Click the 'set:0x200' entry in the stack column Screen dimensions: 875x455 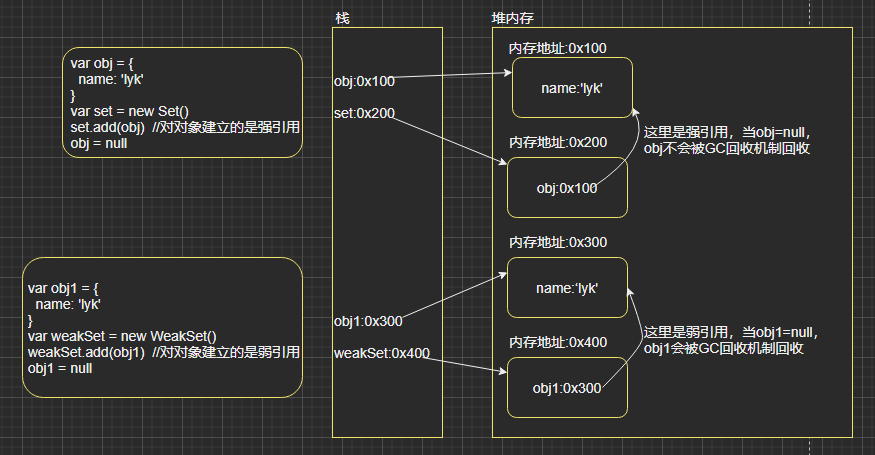(364, 113)
